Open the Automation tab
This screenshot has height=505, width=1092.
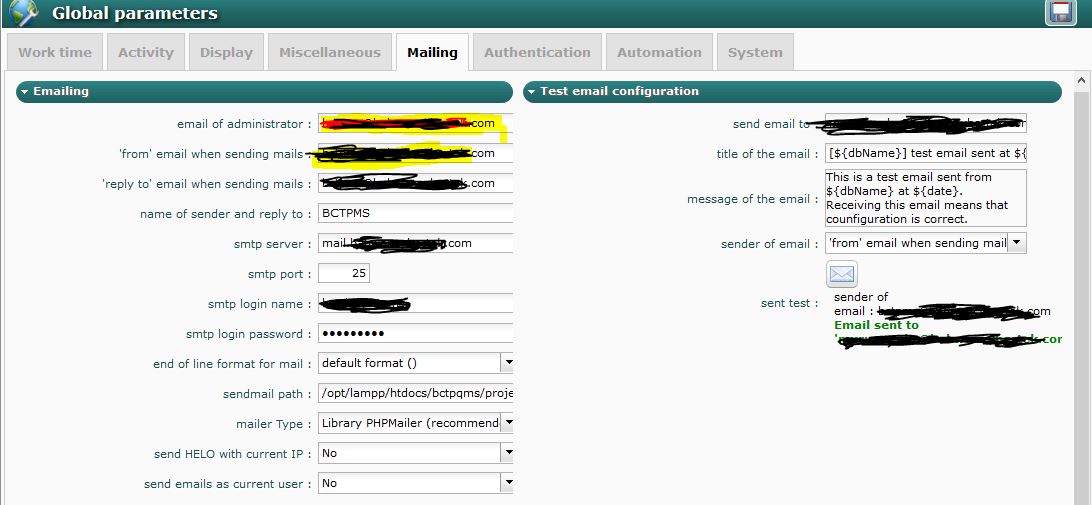pos(659,52)
